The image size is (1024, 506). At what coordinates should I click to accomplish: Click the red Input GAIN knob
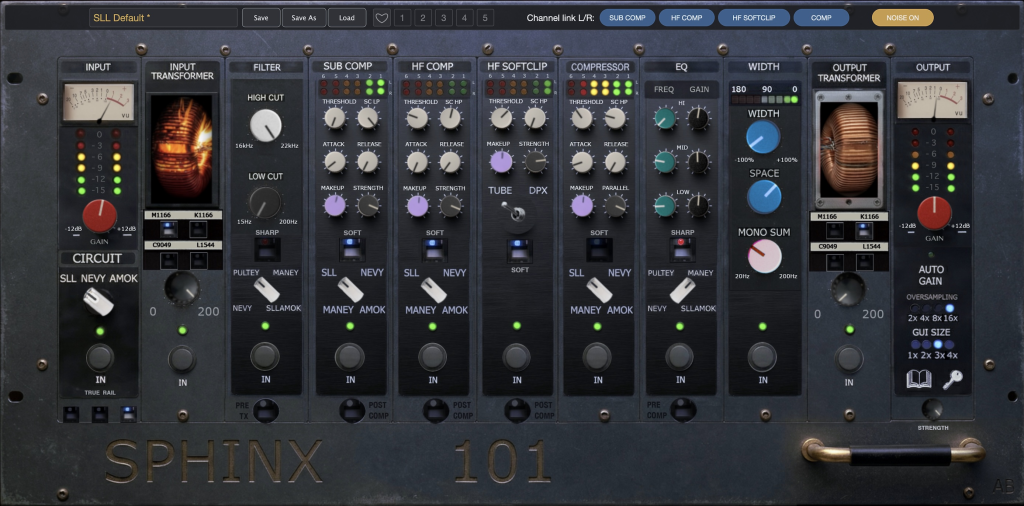tap(100, 216)
